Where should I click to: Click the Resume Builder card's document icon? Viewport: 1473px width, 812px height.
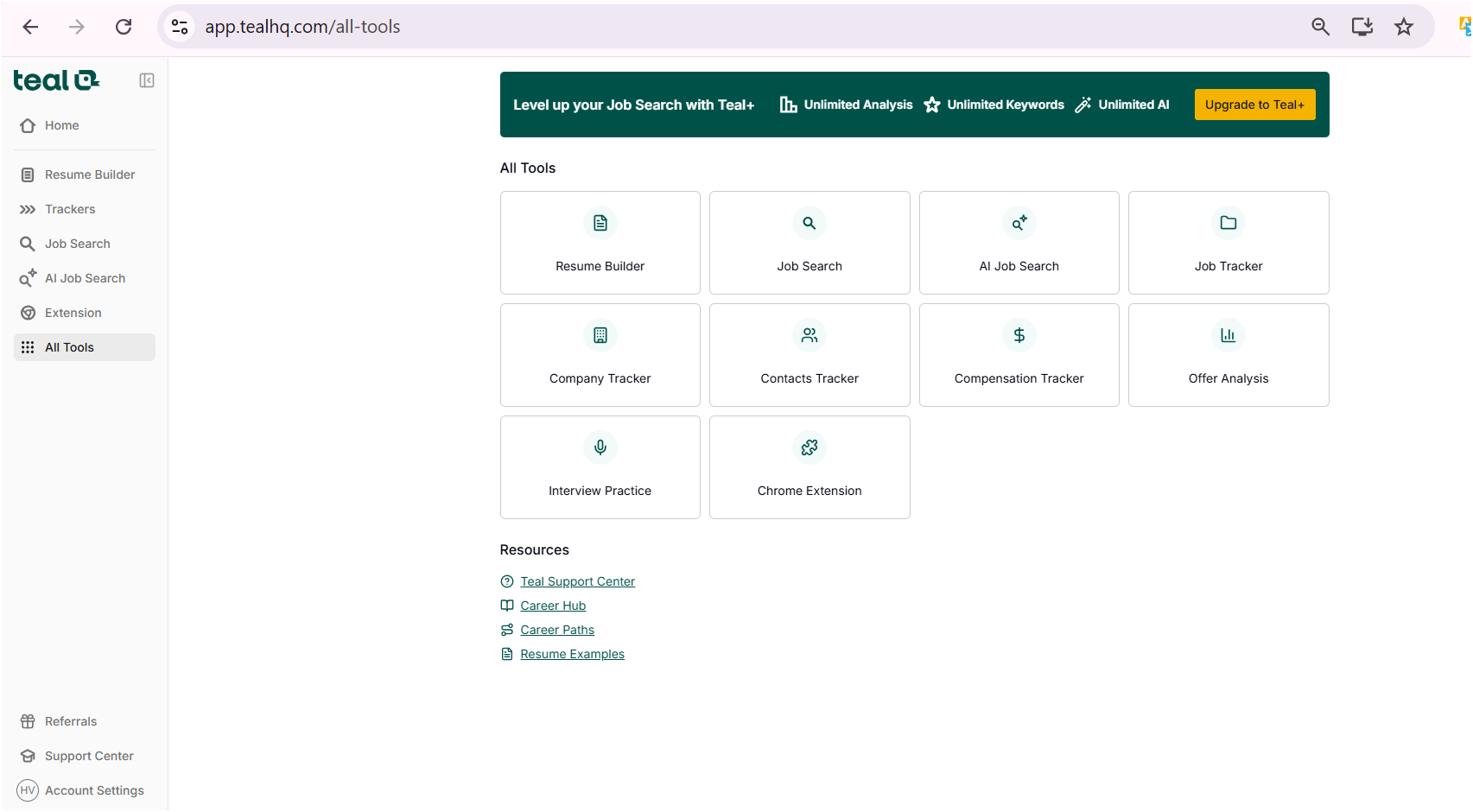600,223
